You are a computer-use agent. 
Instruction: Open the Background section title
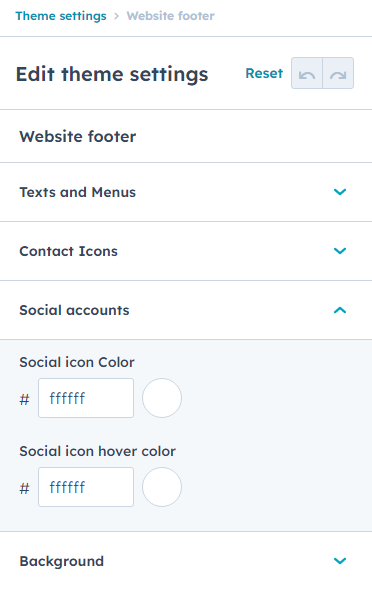[62, 561]
